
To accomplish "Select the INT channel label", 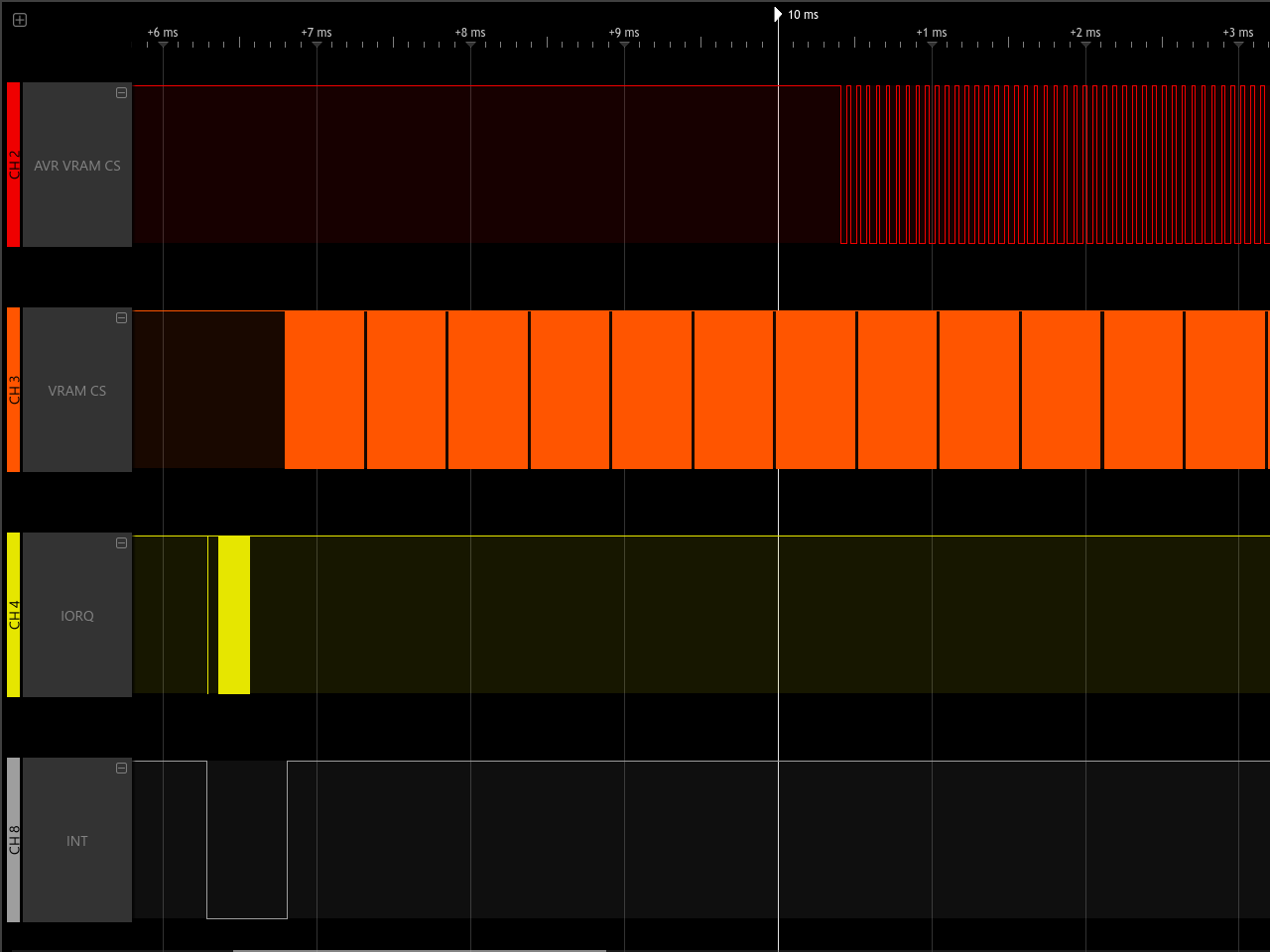I will [77, 841].
